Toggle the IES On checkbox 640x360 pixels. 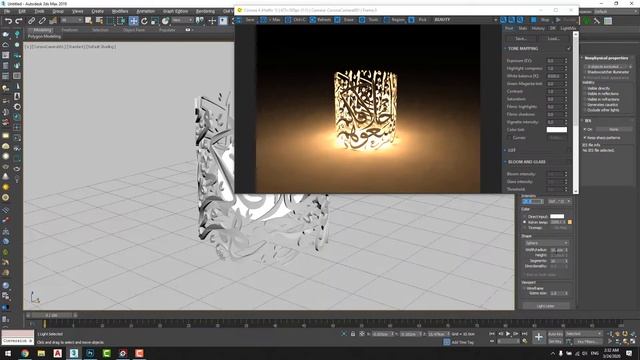tap(585, 129)
